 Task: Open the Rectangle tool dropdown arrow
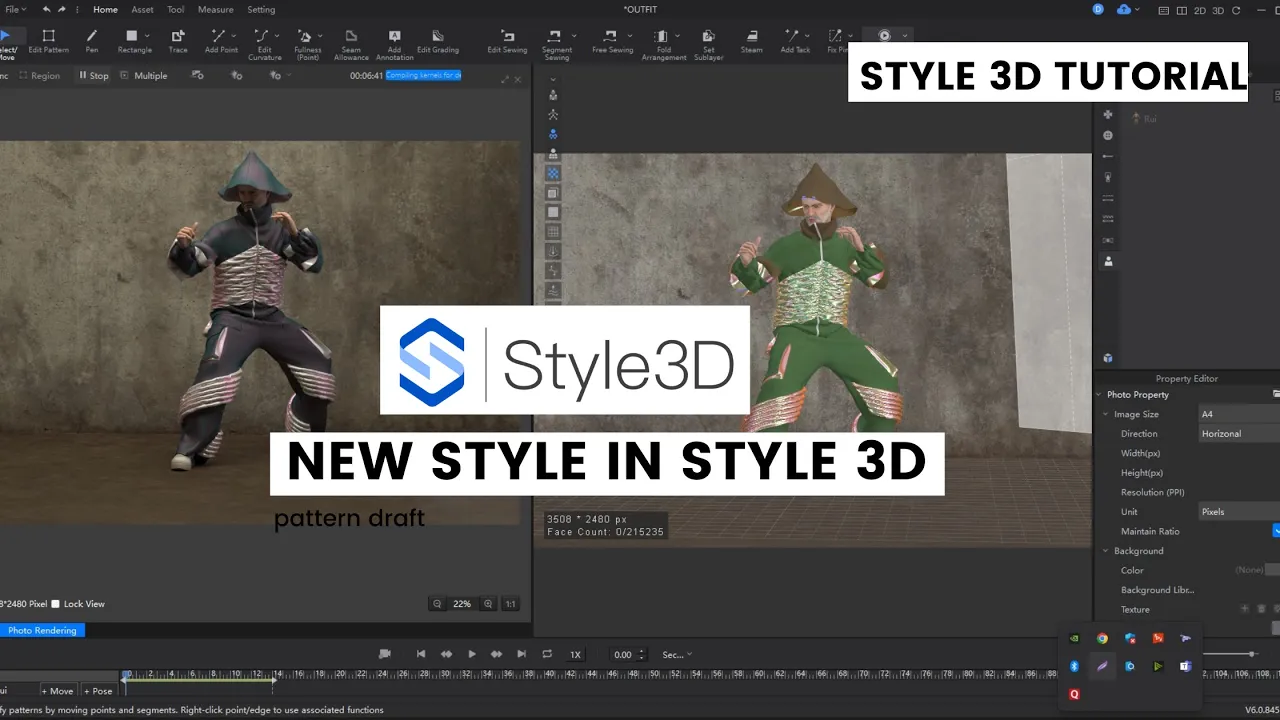click(148, 36)
